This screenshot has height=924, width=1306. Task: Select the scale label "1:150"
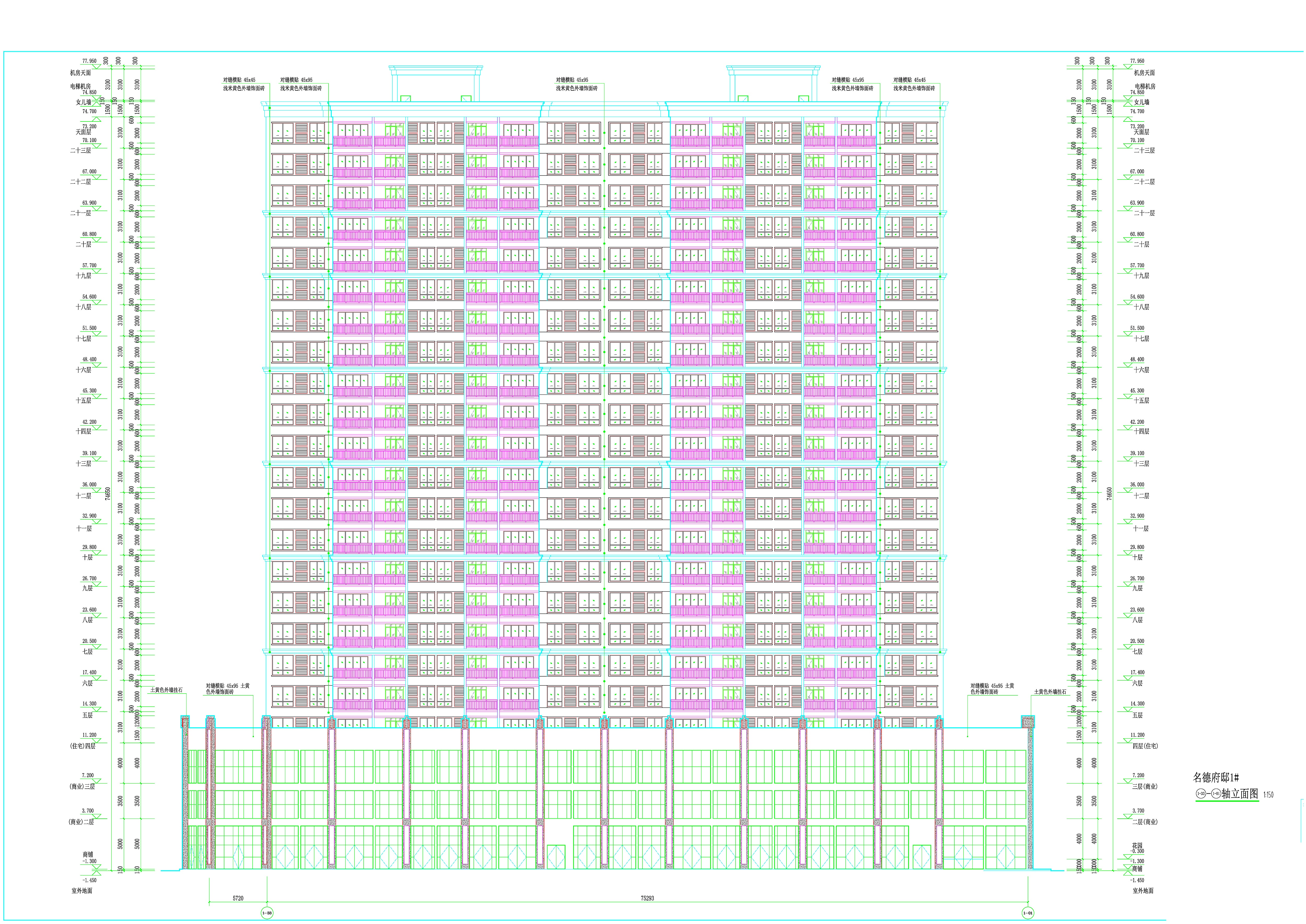click(1268, 795)
